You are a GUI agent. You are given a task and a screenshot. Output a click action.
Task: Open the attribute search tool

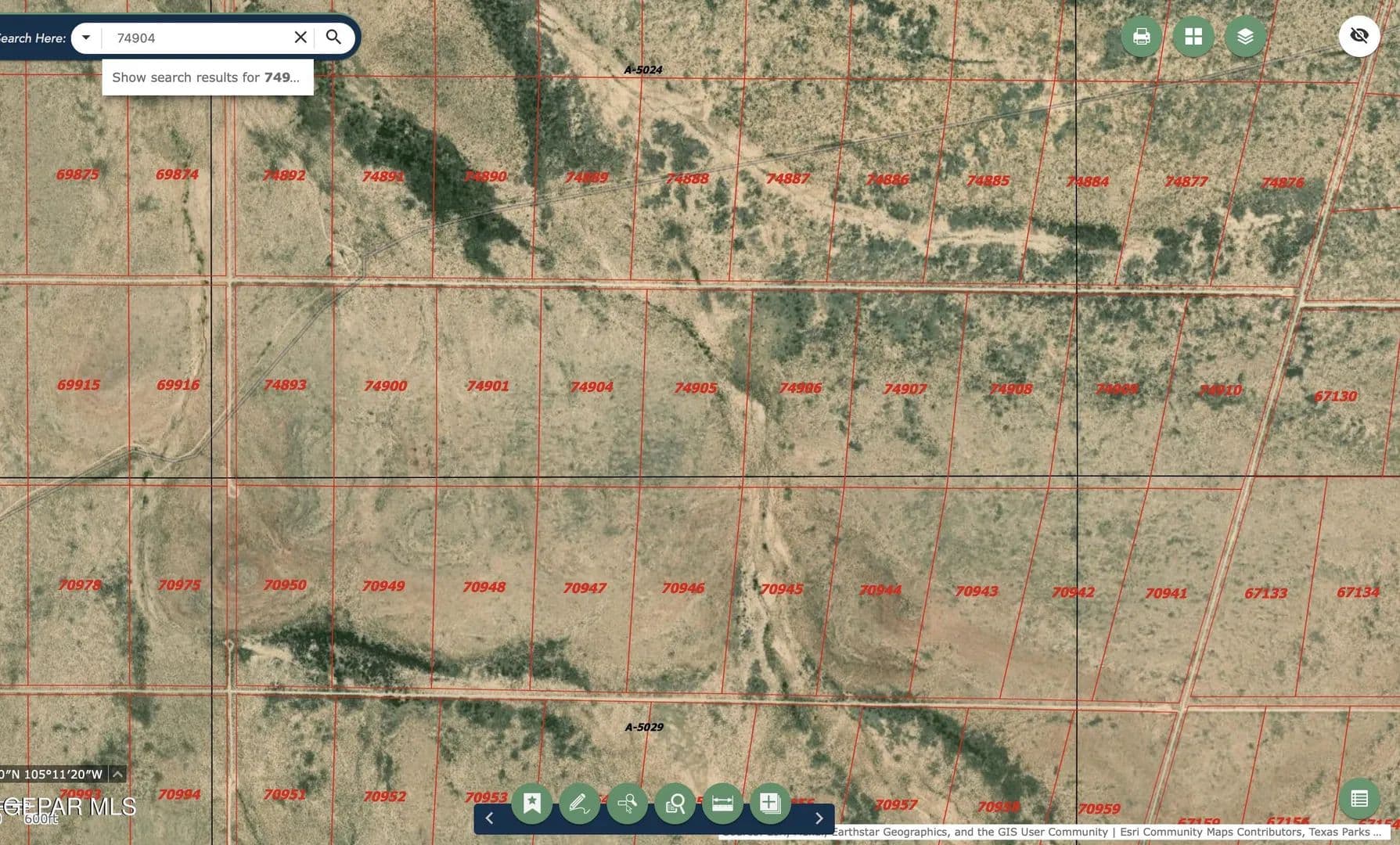pos(675,803)
